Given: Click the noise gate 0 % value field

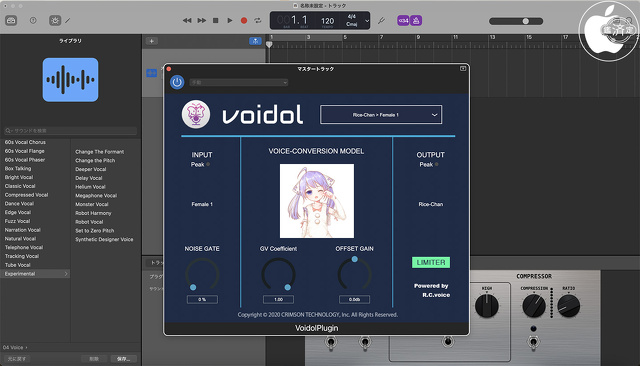Looking at the screenshot, I should pos(202,299).
